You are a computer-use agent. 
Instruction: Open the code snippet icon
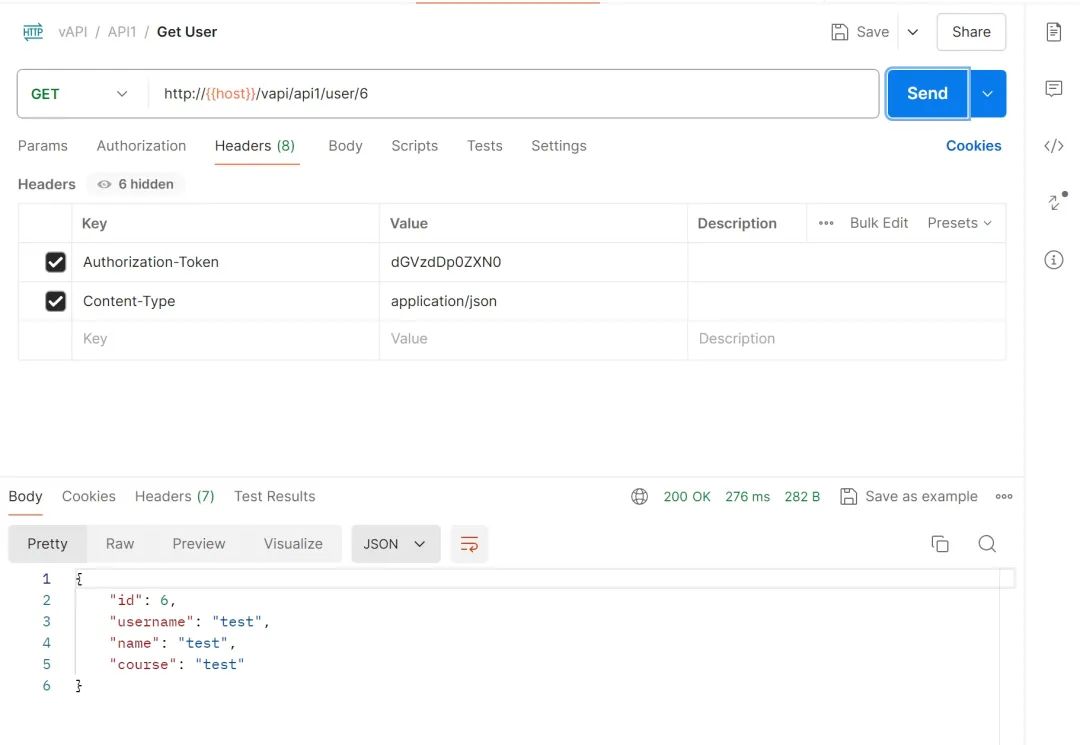1053,146
